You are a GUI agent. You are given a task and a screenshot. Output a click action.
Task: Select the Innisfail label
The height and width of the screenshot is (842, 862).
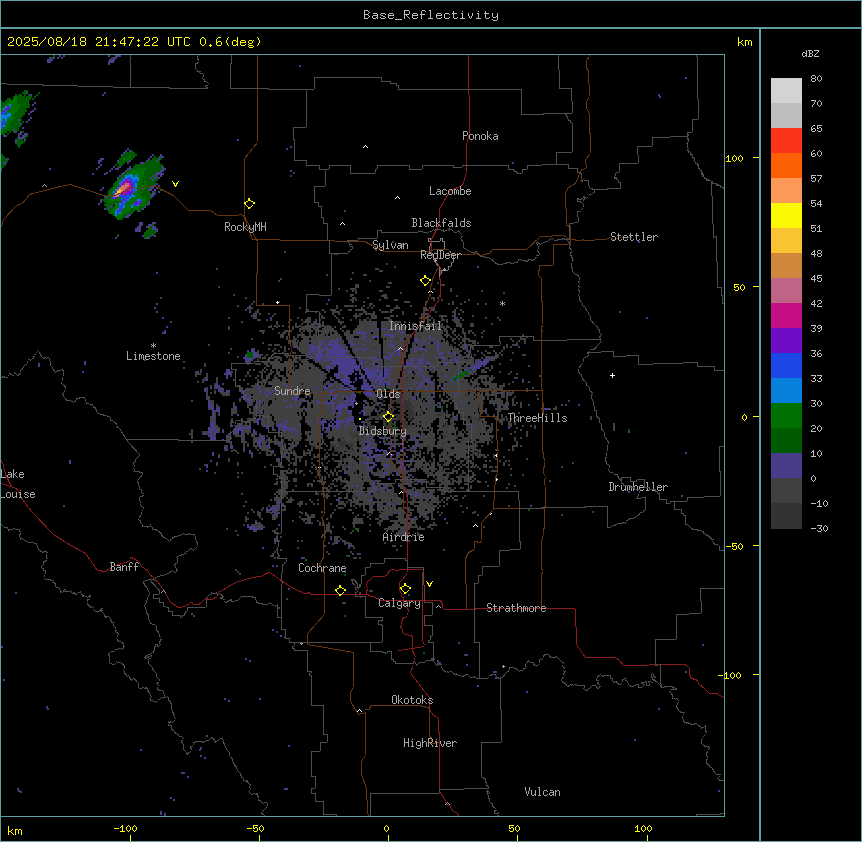tap(415, 326)
